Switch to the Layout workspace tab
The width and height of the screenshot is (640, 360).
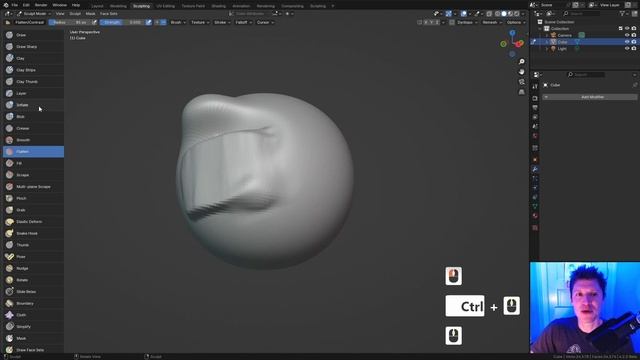(x=98, y=6)
